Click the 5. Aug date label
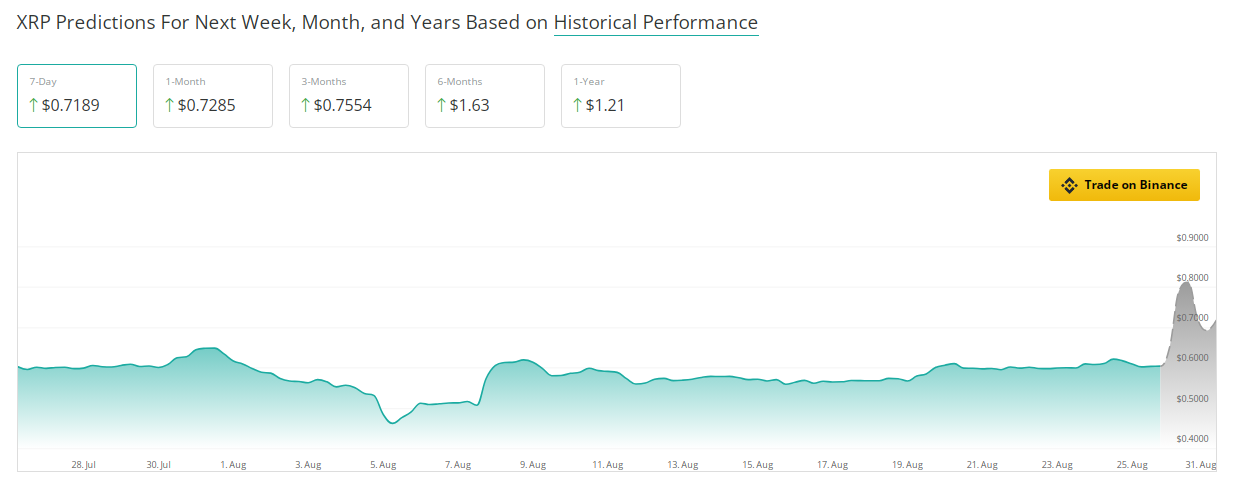Image resolution: width=1233 pixels, height=487 pixels. pos(383,465)
